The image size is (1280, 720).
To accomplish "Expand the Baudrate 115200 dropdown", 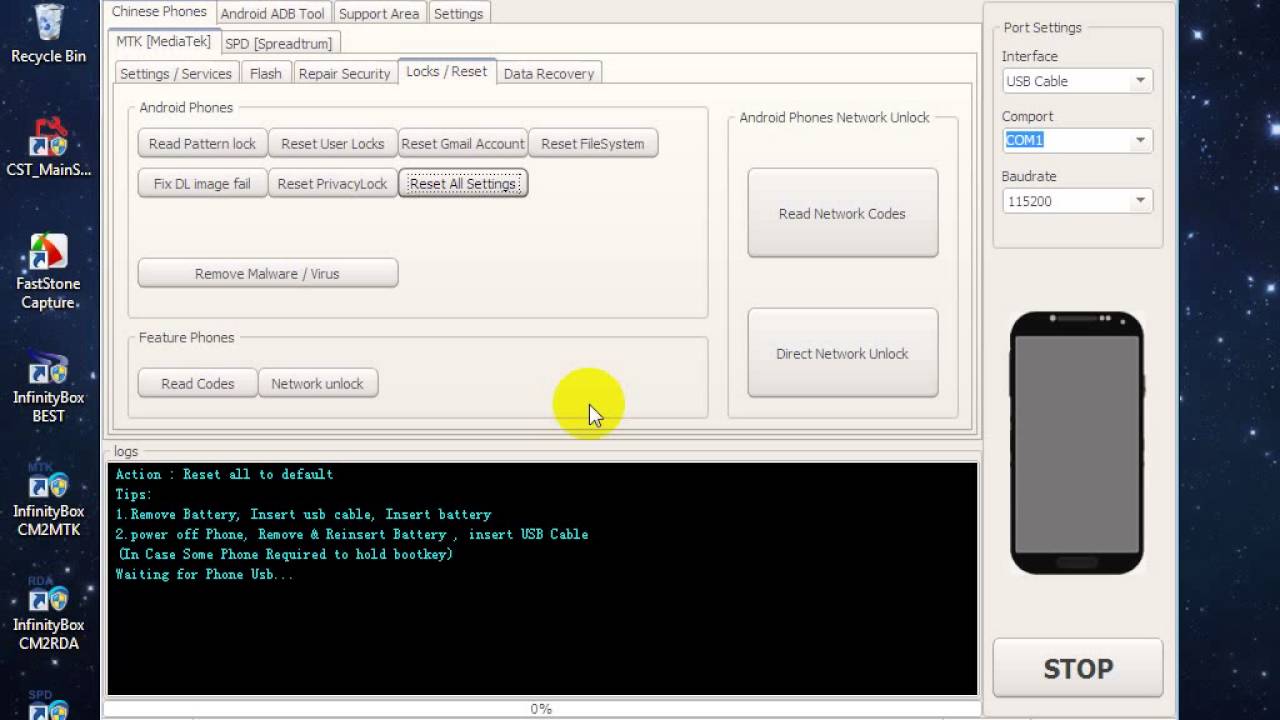I will click(x=1140, y=201).
